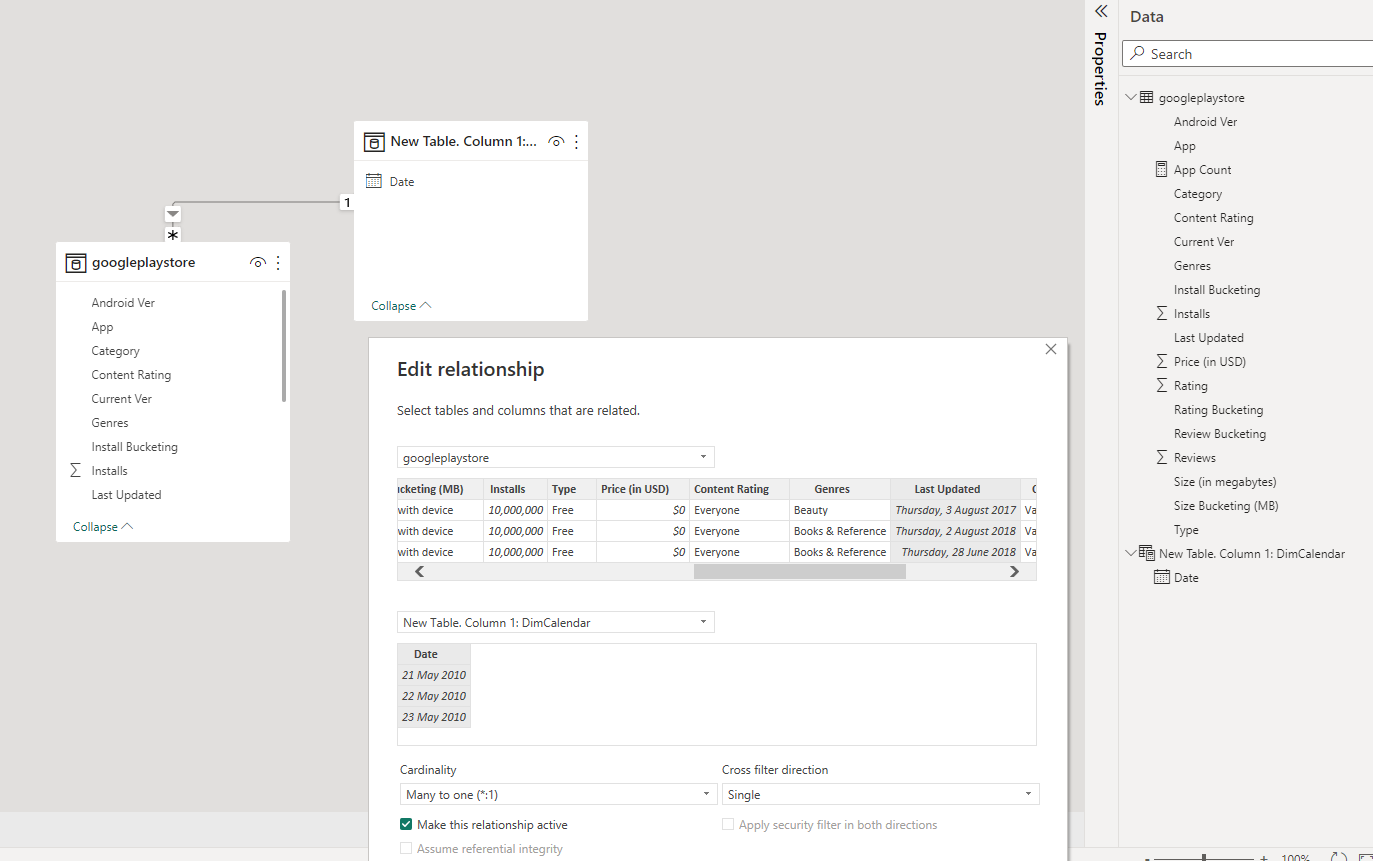
Task: Check Assume referential integrity
Action: (406, 849)
